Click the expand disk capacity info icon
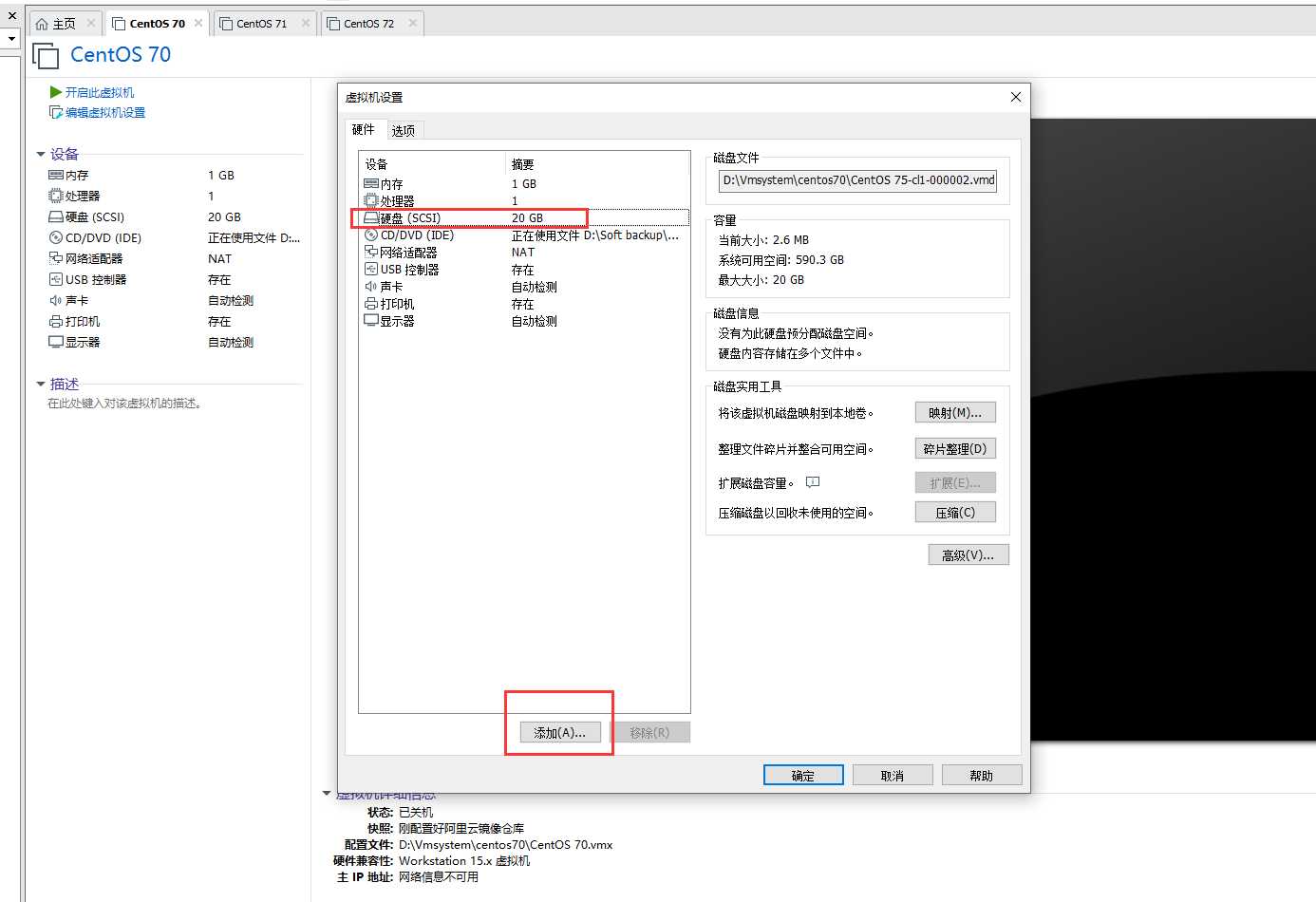The height and width of the screenshot is (902, 1316). pyautogui.click(x=812, y=482)
